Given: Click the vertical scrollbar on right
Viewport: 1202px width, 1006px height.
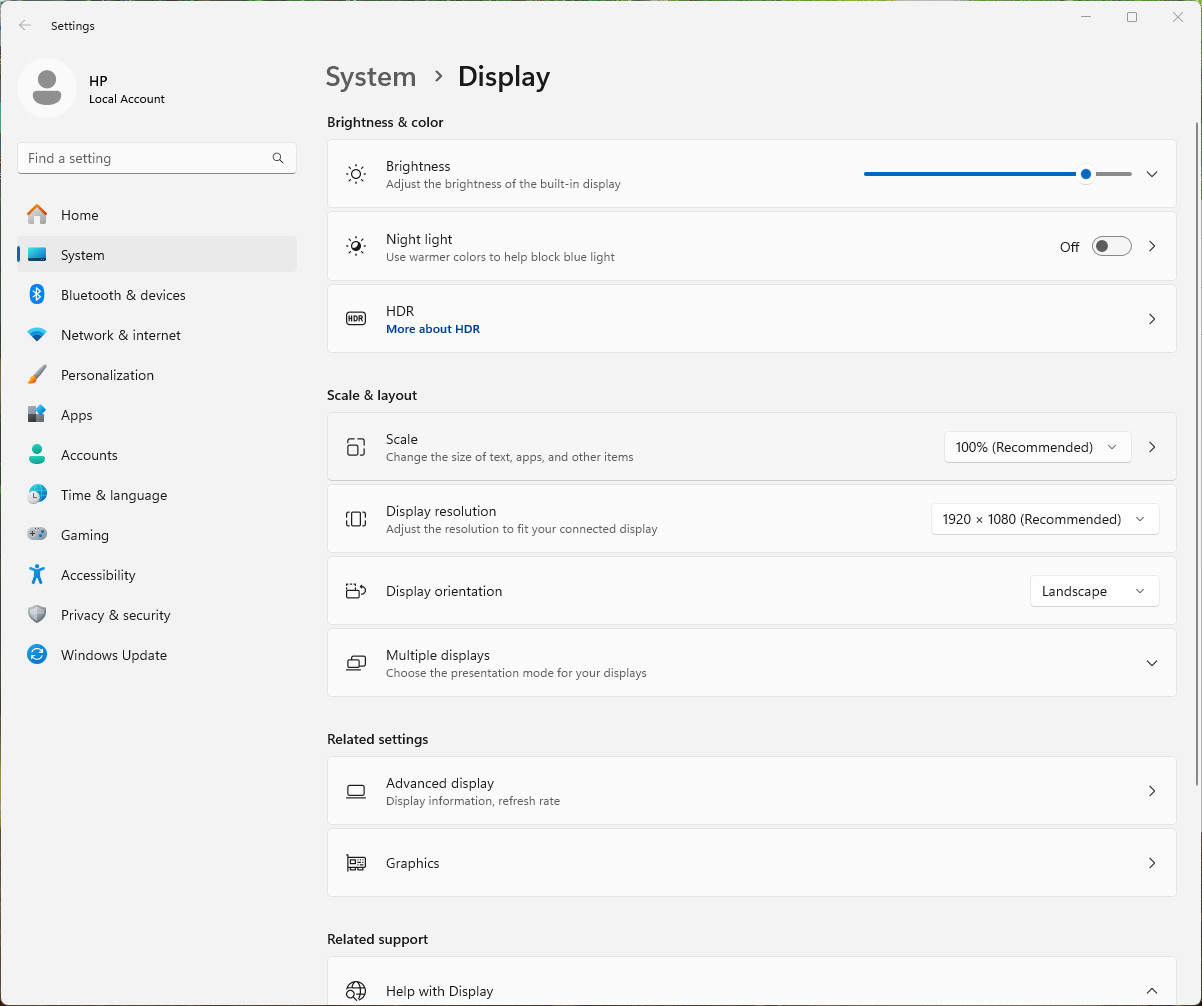Looking at the screenshot, I should click(x=1197, y=453).
